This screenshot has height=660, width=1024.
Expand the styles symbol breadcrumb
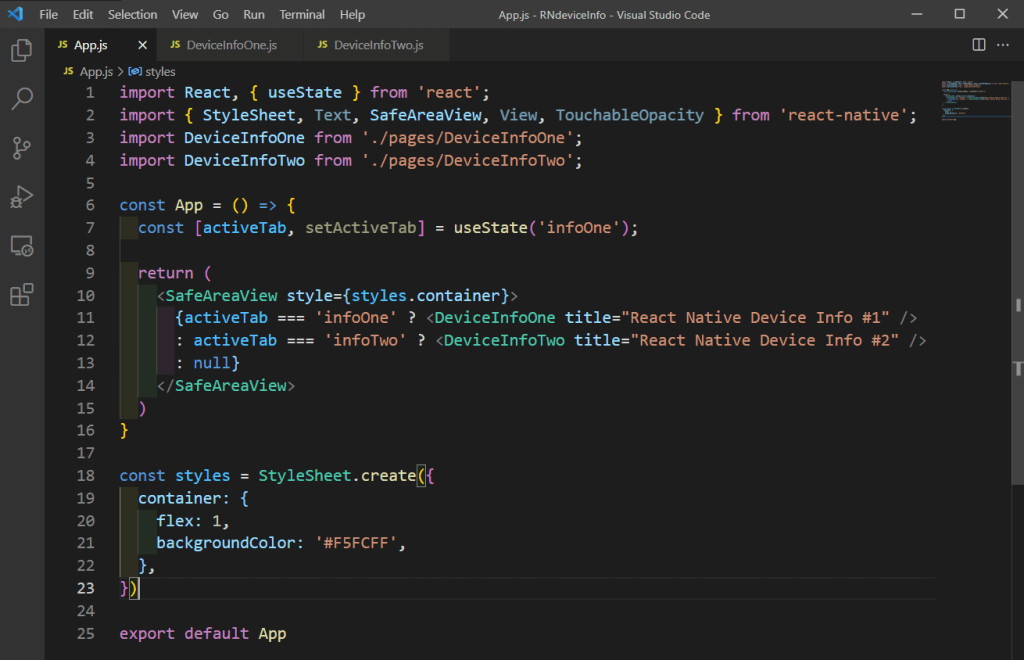tap(159, 72)
